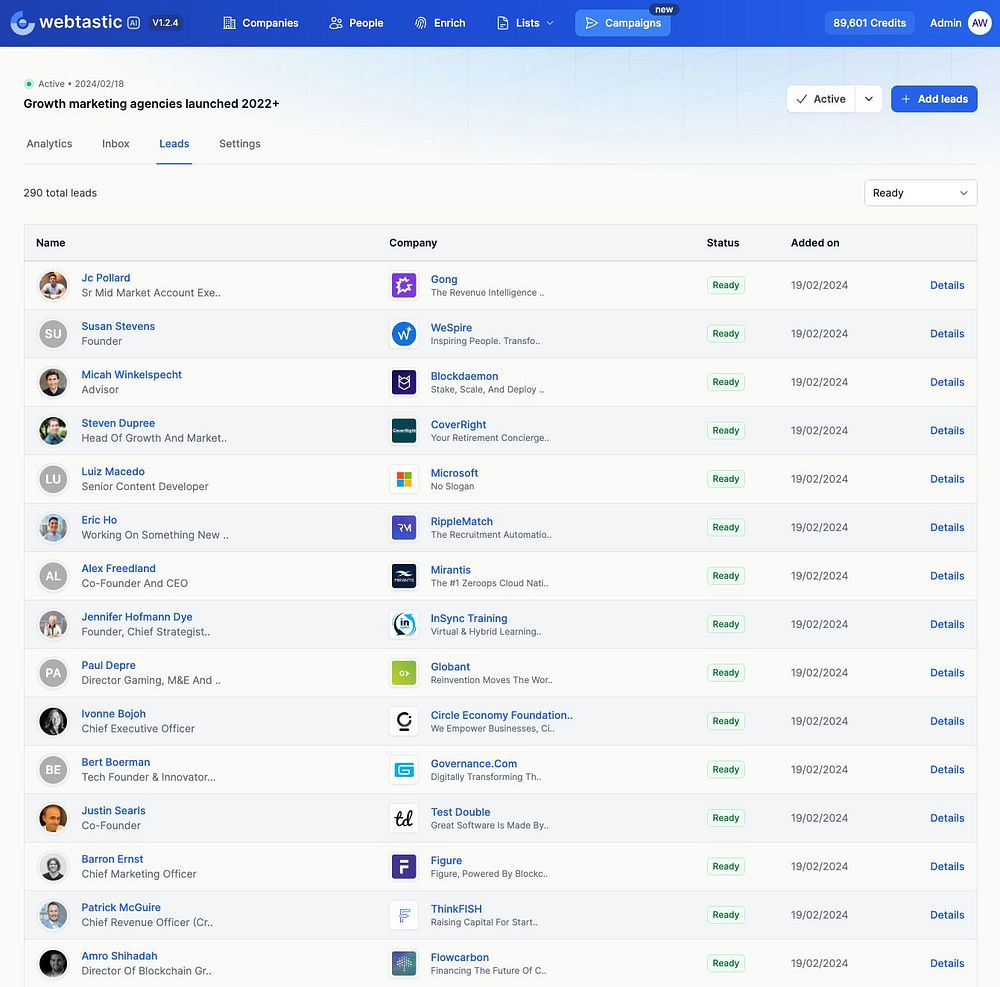Click the Company column header
Image resolution: width=1000 pixels, height=987 pixels.
(x=413, y=243)
